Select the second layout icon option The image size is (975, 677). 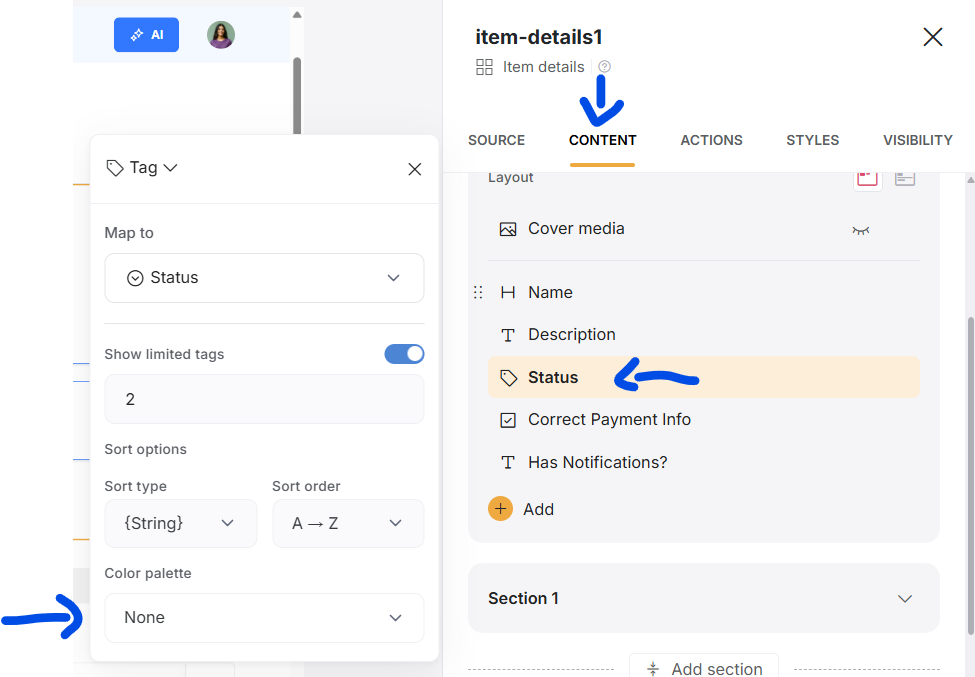coord(905,178)
